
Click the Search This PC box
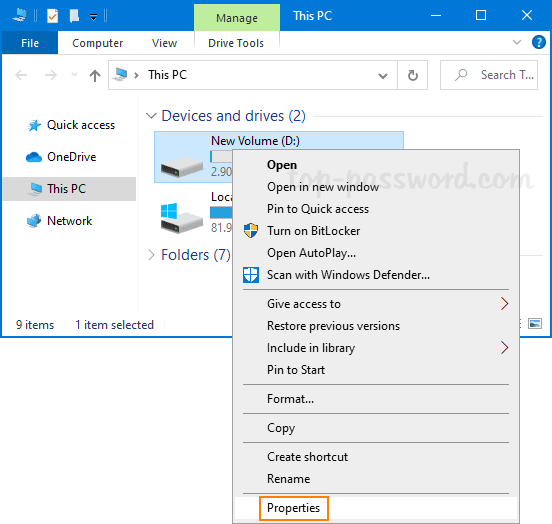[x=489, y=75]
